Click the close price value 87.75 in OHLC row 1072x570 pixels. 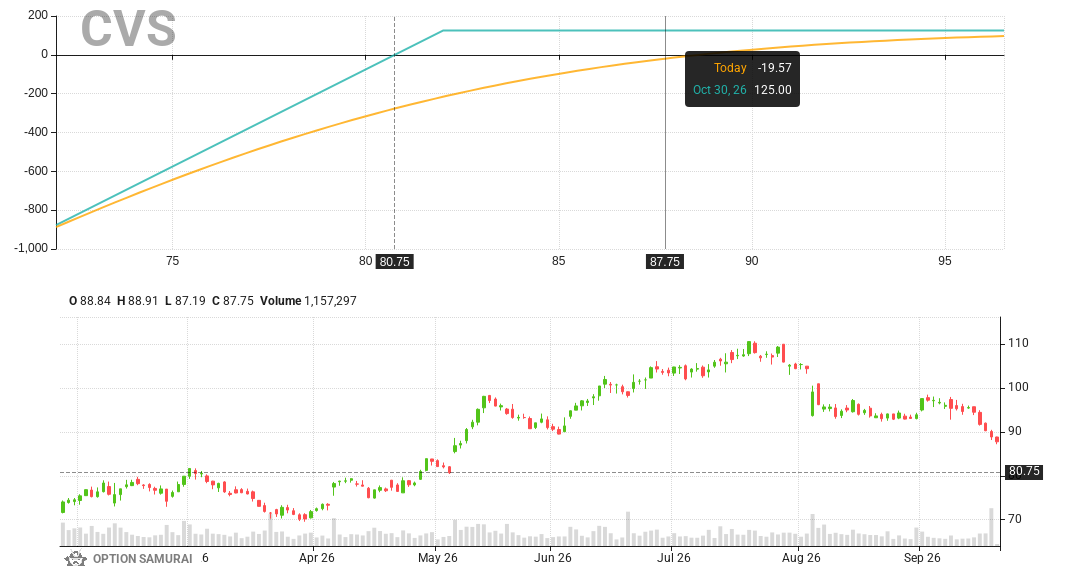click(x=238, y=301)
